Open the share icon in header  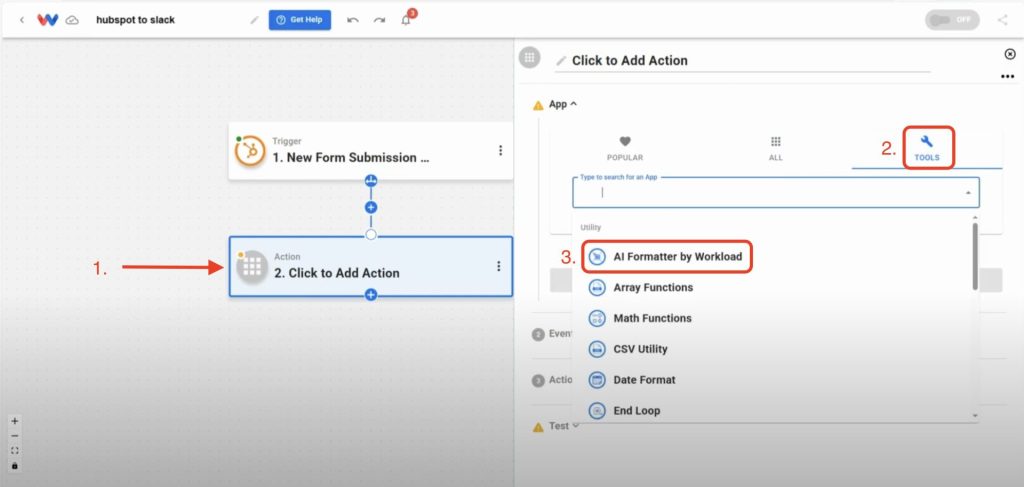click(1002, 20)
